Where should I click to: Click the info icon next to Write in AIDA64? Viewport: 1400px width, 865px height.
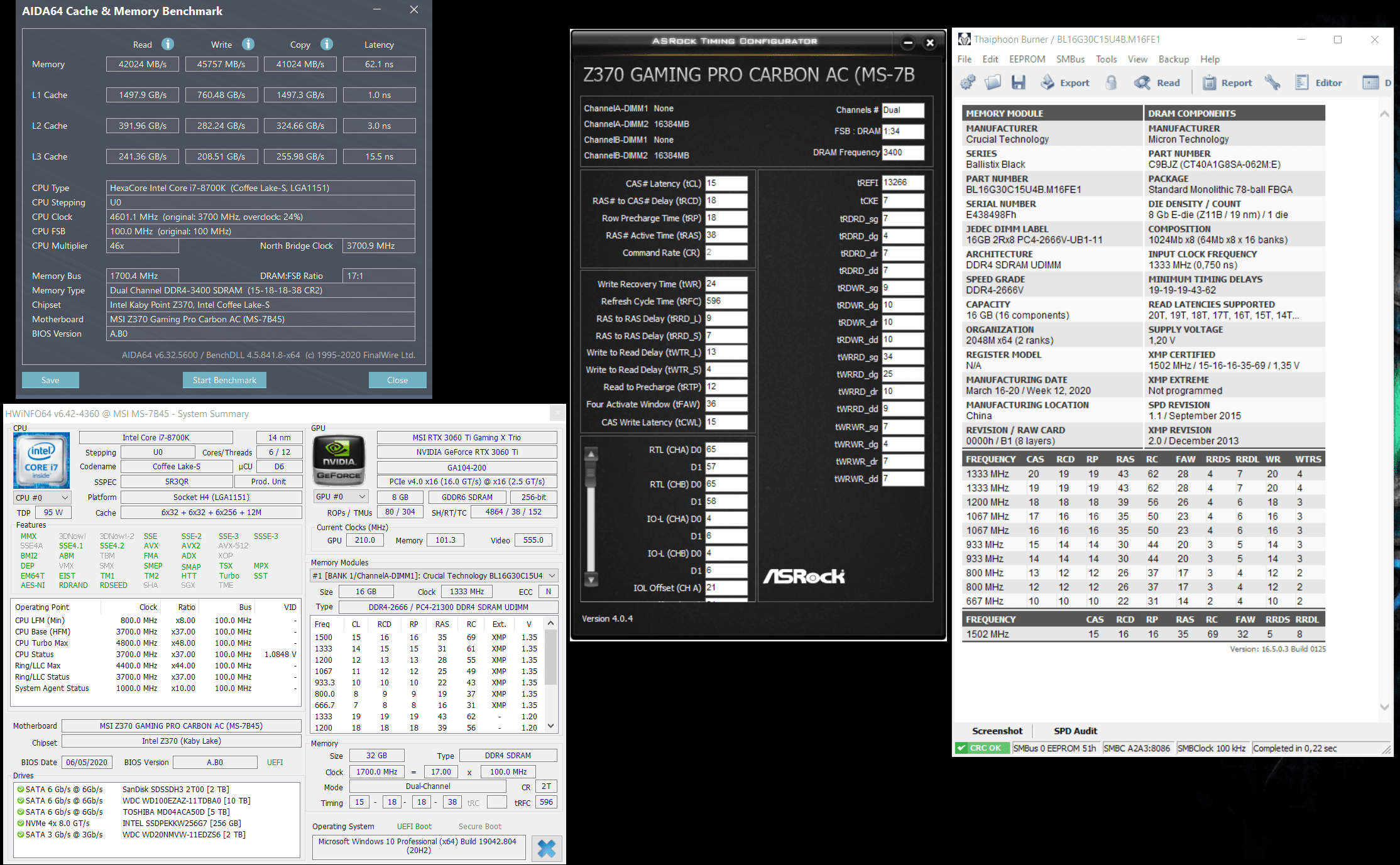(x=248, y=44)
